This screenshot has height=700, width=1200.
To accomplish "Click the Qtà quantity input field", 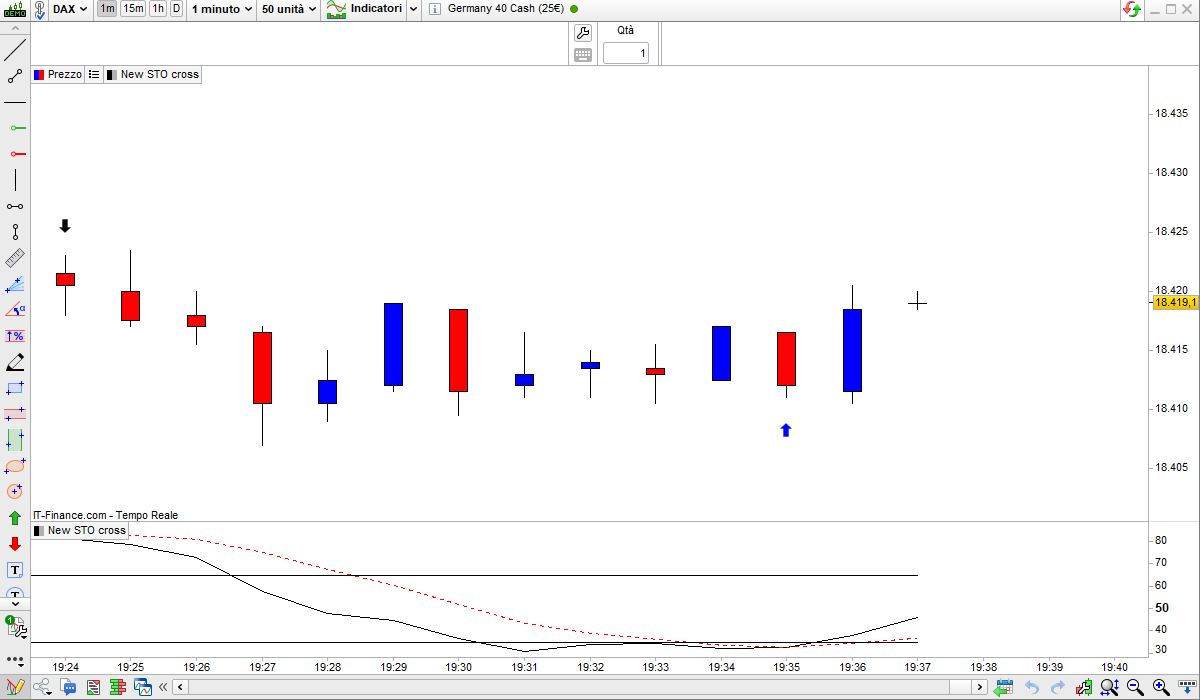I will [x=626, y=53].
